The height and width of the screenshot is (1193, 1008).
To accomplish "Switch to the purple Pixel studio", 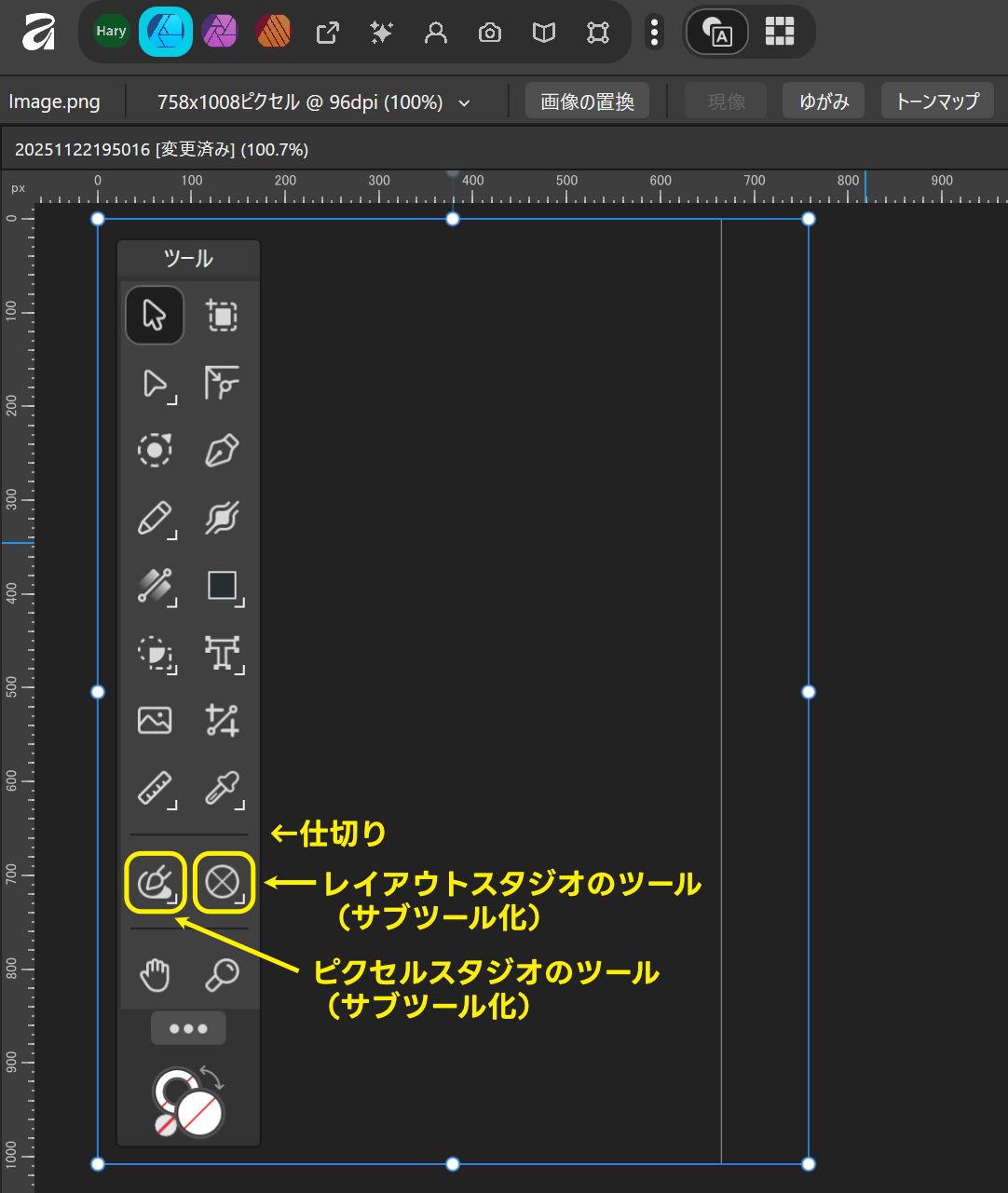I will pos(220,33).
